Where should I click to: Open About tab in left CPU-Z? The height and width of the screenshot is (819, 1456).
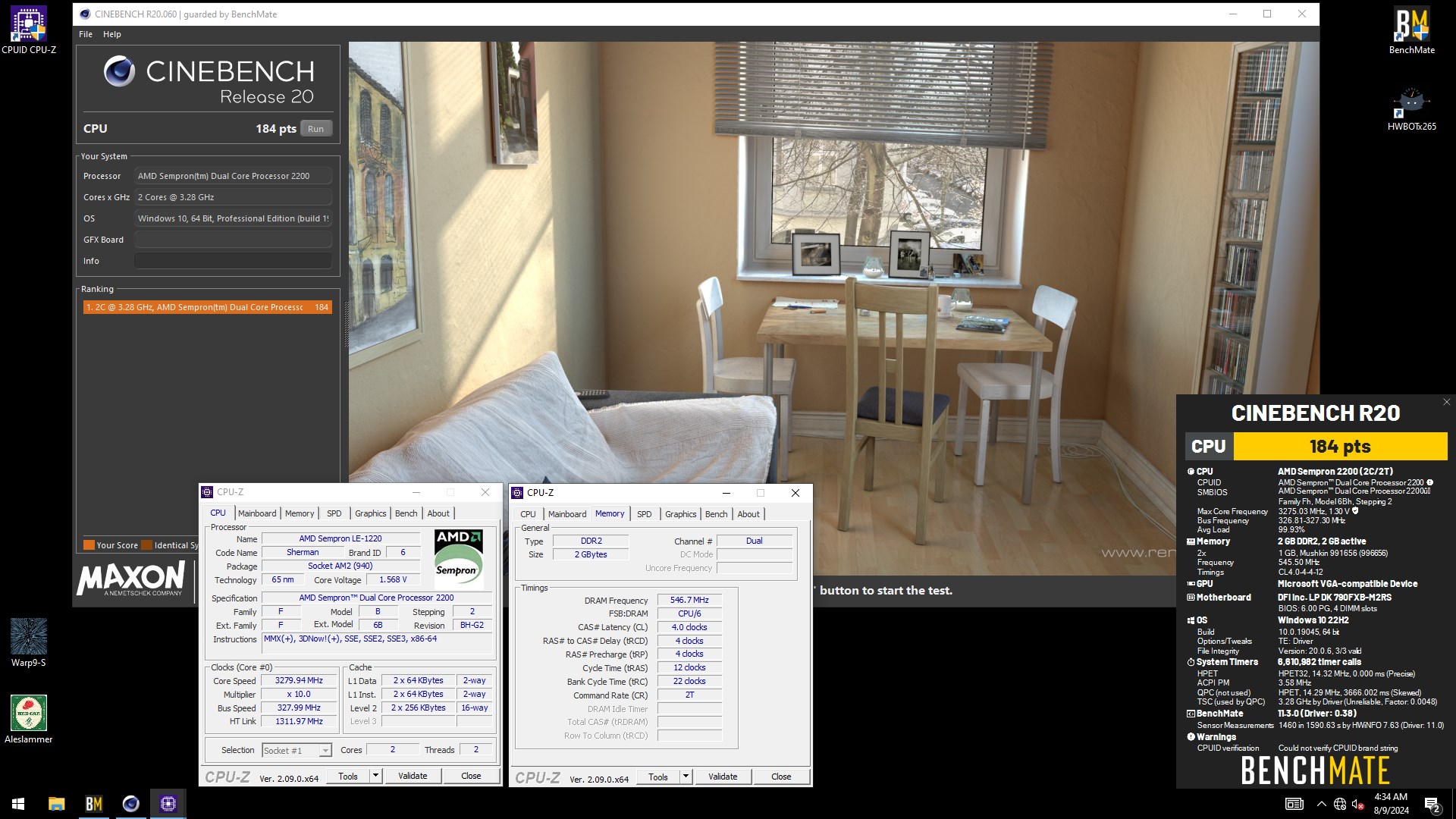[438, 513]
